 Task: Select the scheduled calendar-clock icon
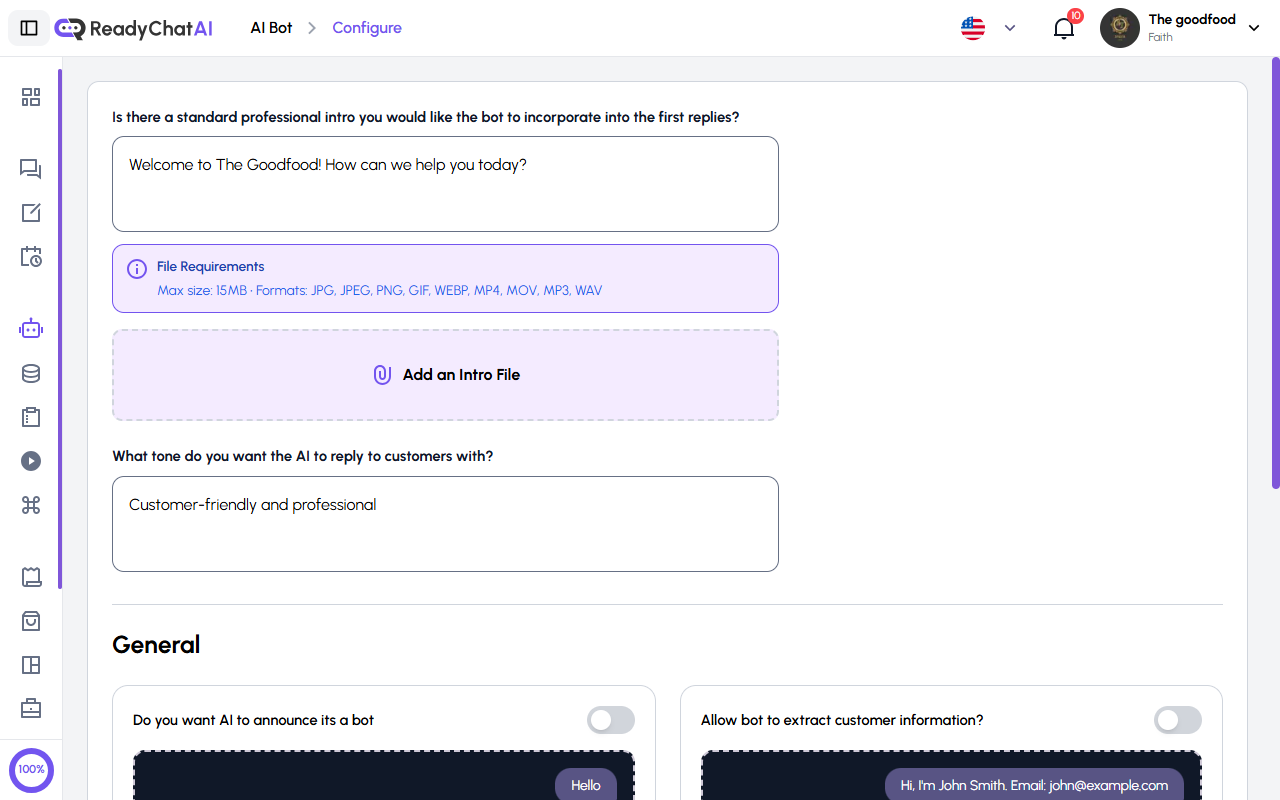pyautogui.click(x=30, y=257)
